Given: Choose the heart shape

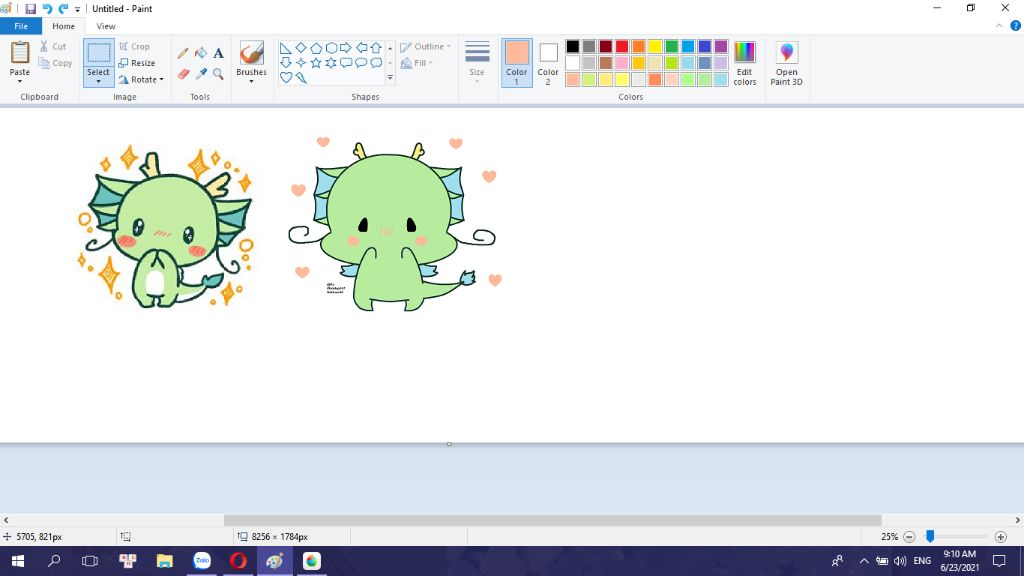Looking at the screenshot, I should 285,77.
